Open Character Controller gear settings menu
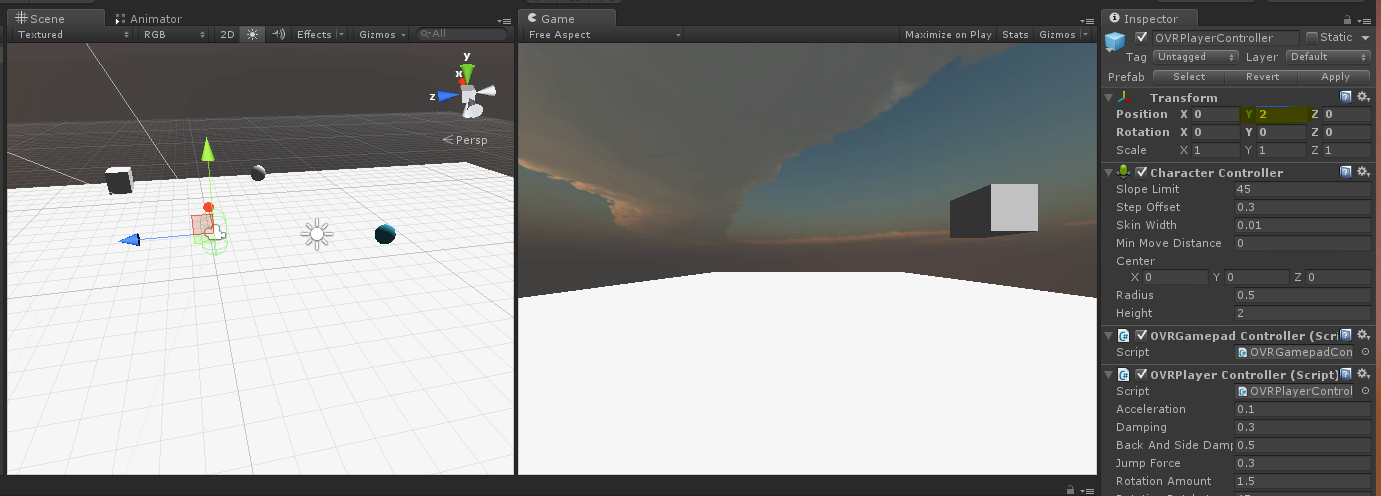The image size is (1381, 496). tap(1362, 172)
